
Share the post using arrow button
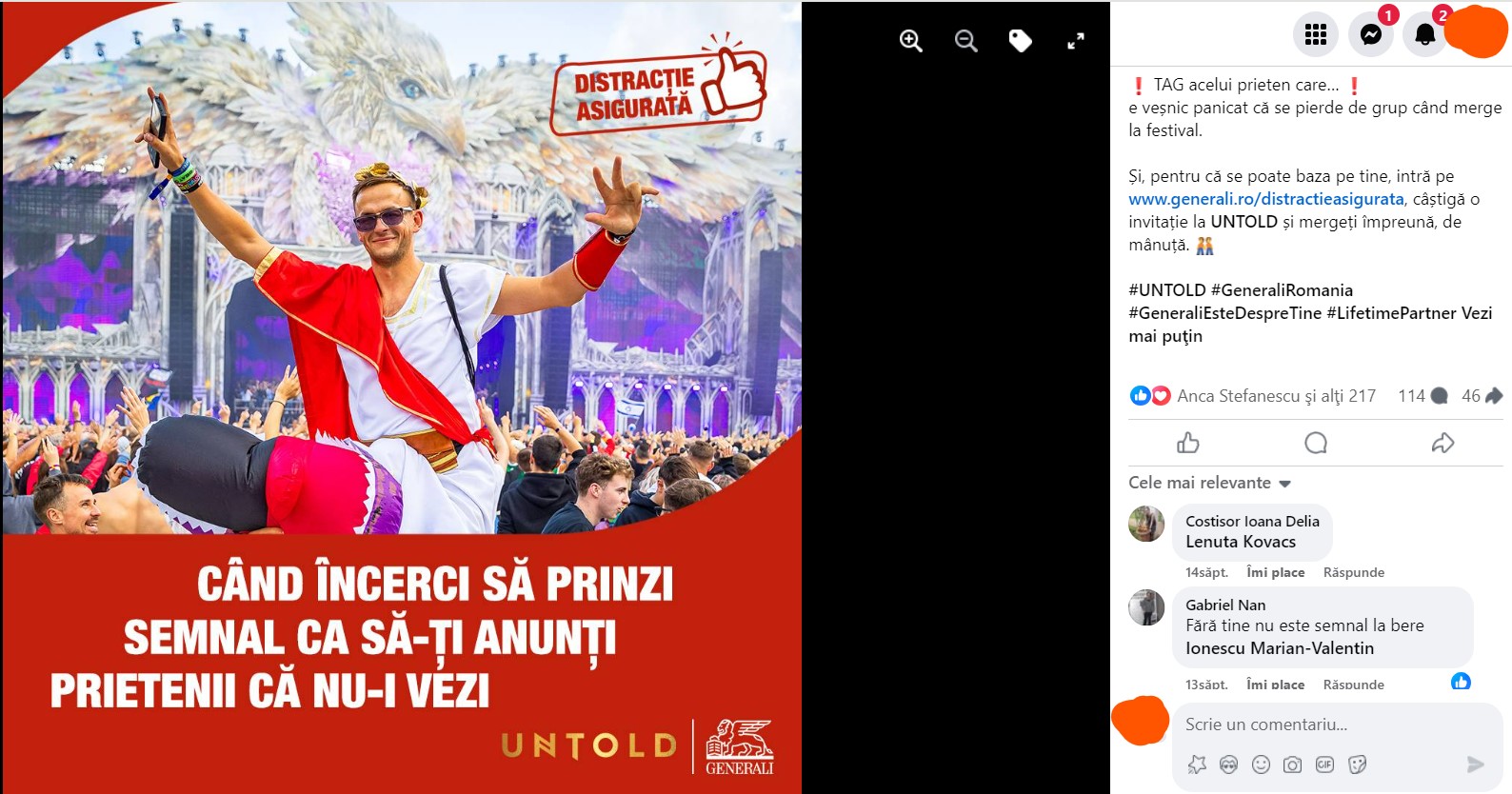click(1442, 443)
